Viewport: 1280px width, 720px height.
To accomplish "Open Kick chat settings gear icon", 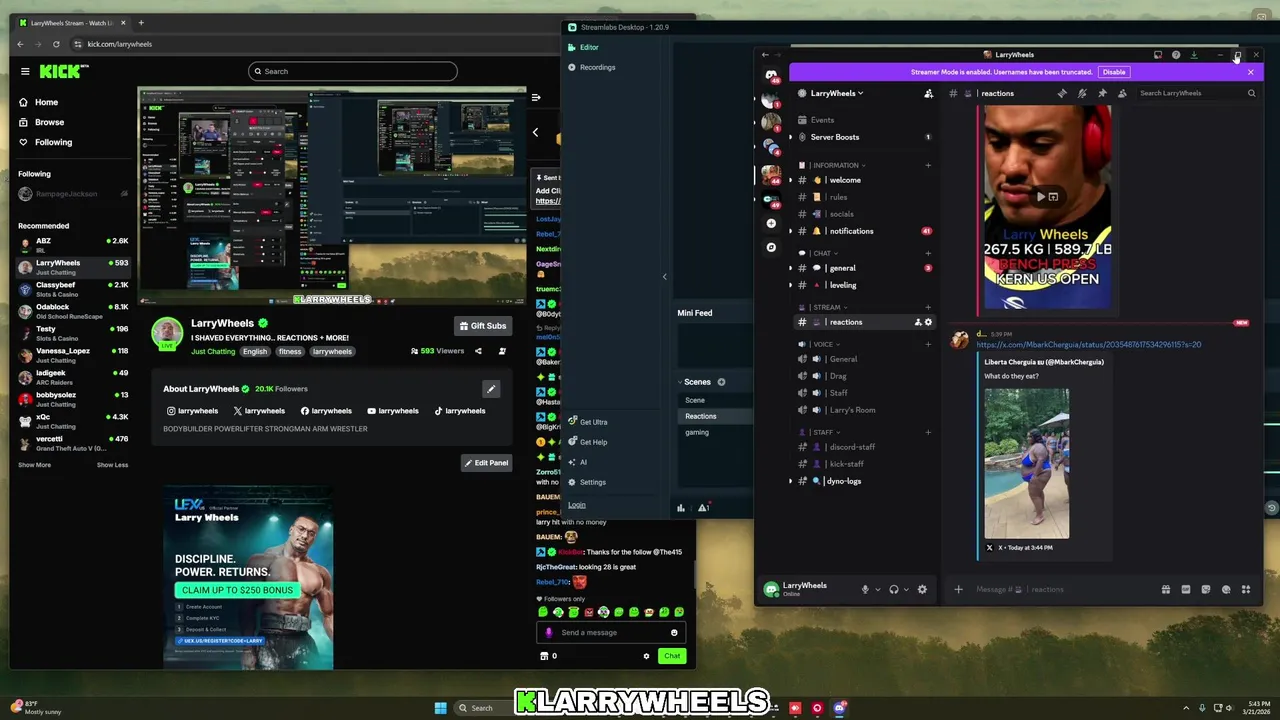I will [646, 656].
